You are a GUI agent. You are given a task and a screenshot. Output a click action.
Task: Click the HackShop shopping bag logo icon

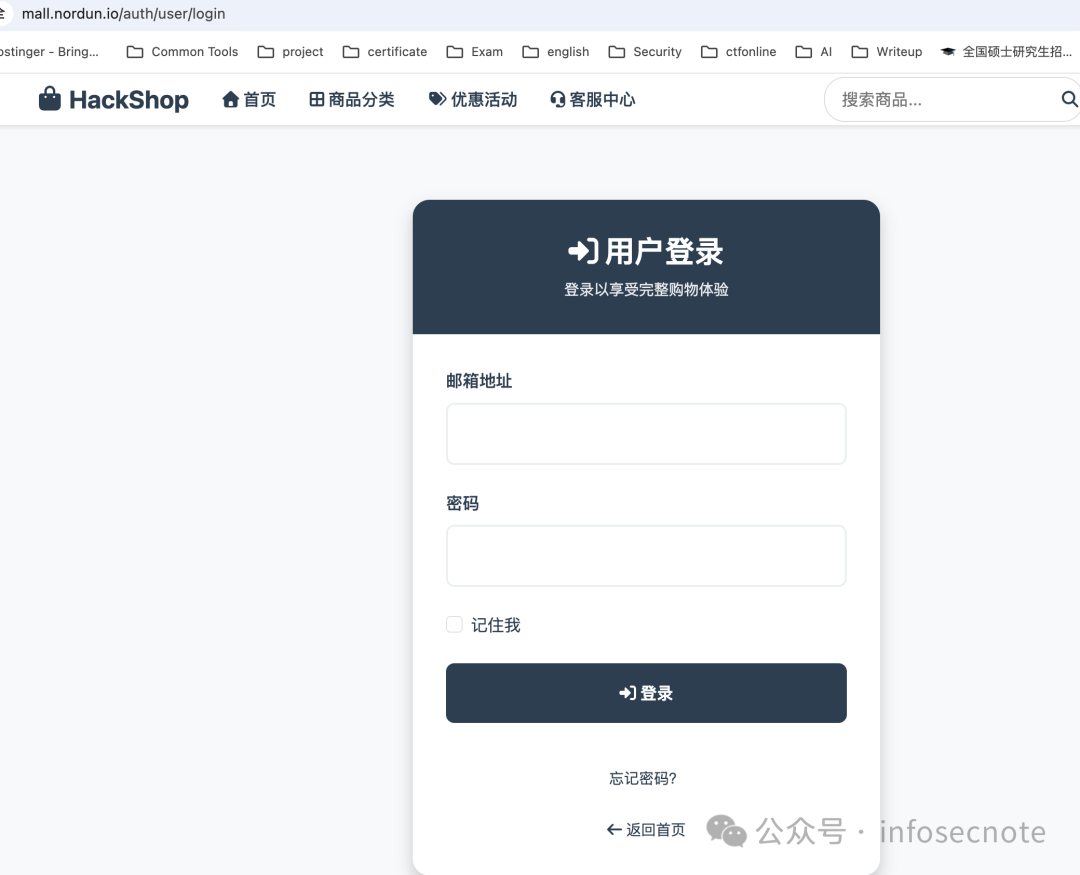click(49, 99)
